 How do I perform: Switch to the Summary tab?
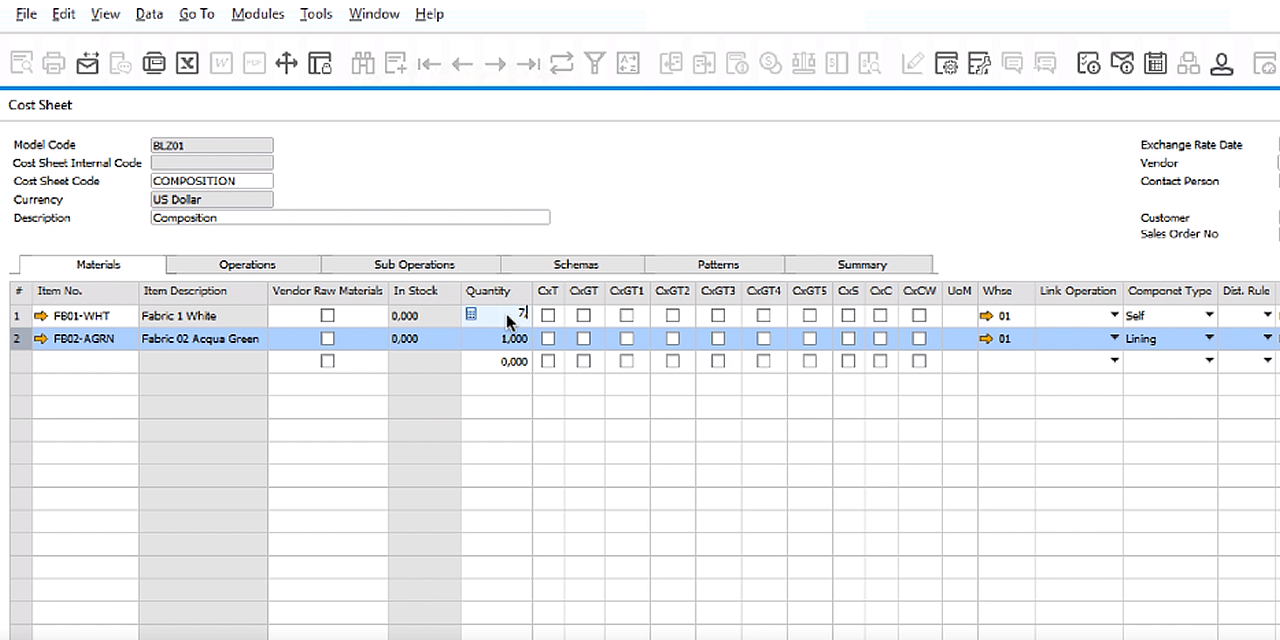861,265
